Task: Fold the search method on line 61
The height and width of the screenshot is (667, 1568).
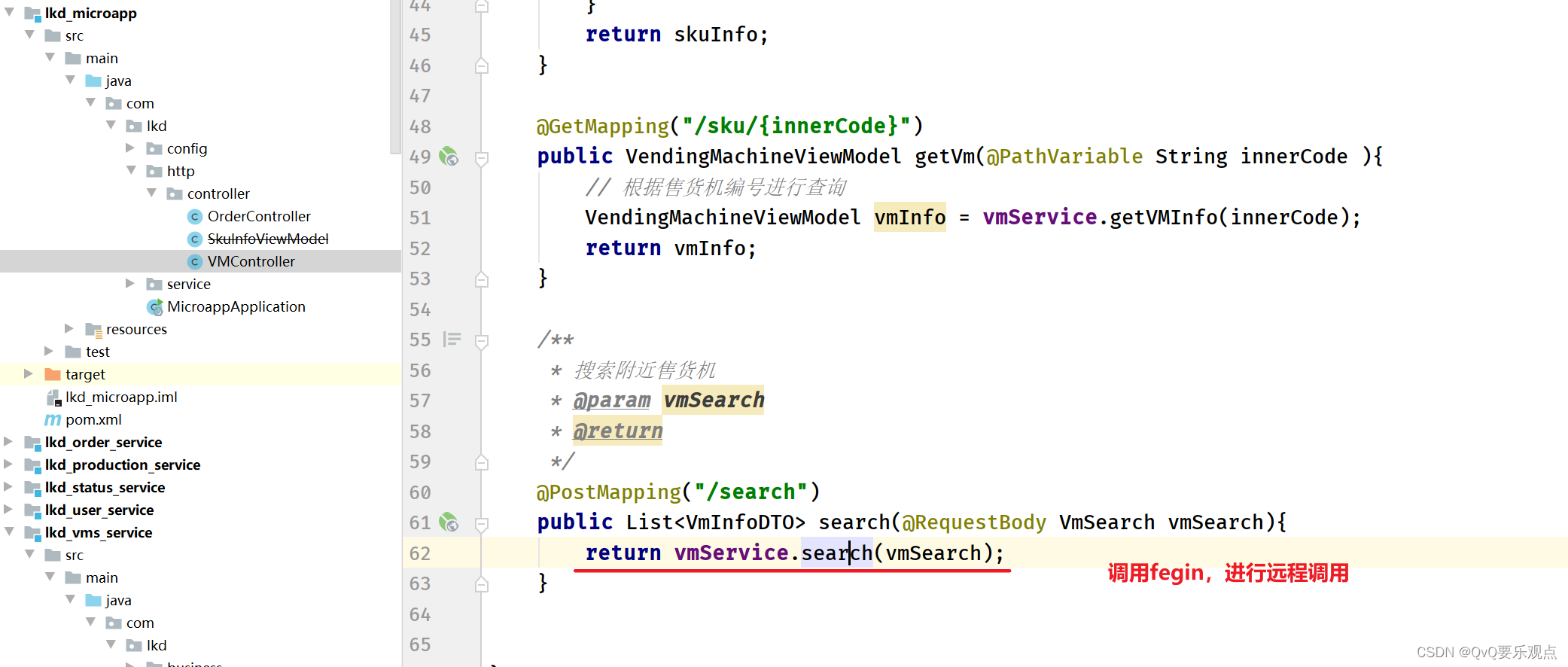Action: [482, 524]
